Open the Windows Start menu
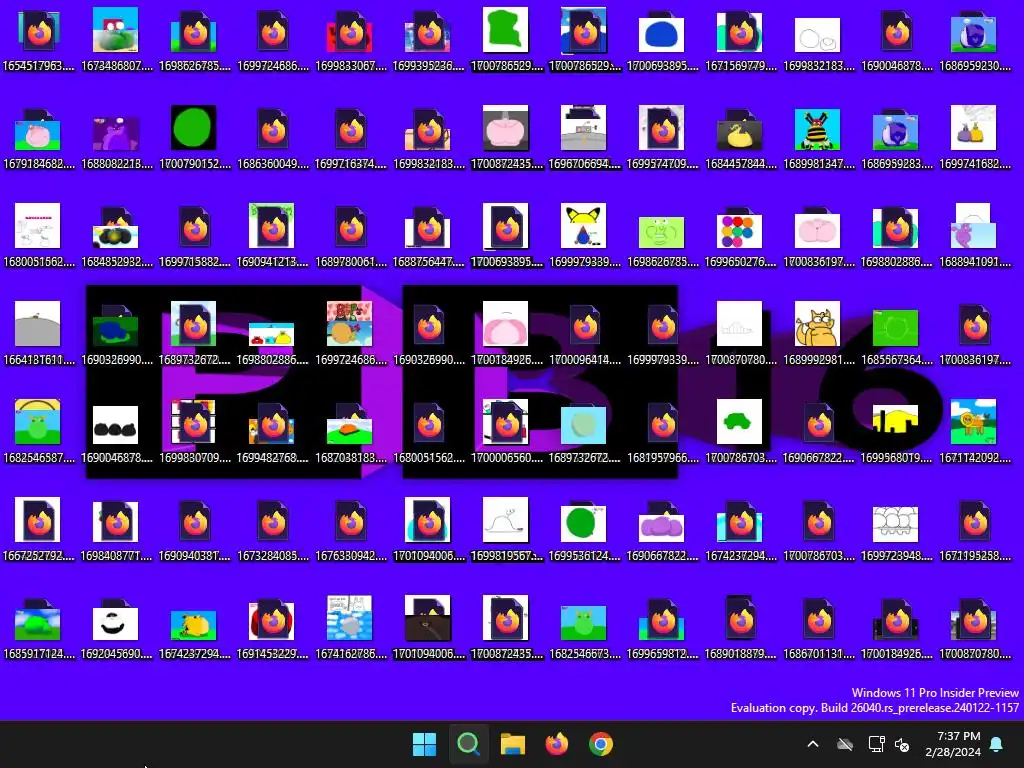Screen dimensions: 1024x768 click(424, 744)
